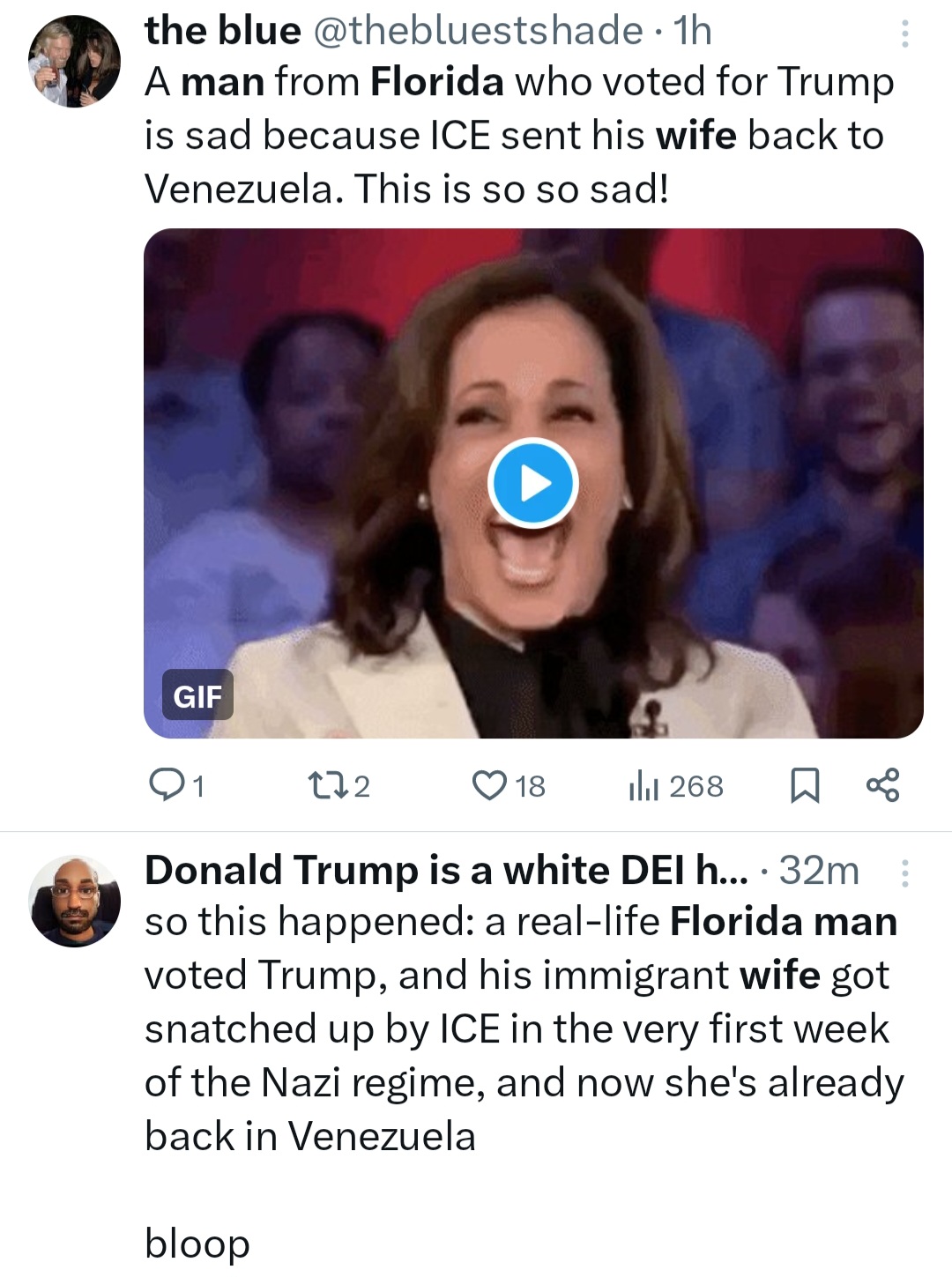Tap the share icon on the tweet
The image size is (952, 1277).
(882, 784)
